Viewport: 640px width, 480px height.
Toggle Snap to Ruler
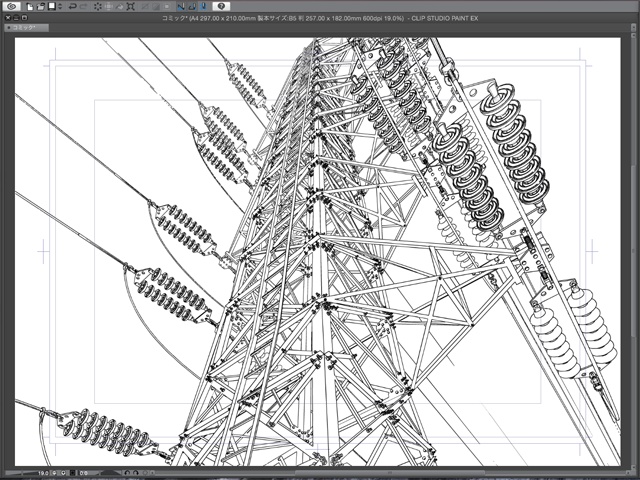click(180, 6)
